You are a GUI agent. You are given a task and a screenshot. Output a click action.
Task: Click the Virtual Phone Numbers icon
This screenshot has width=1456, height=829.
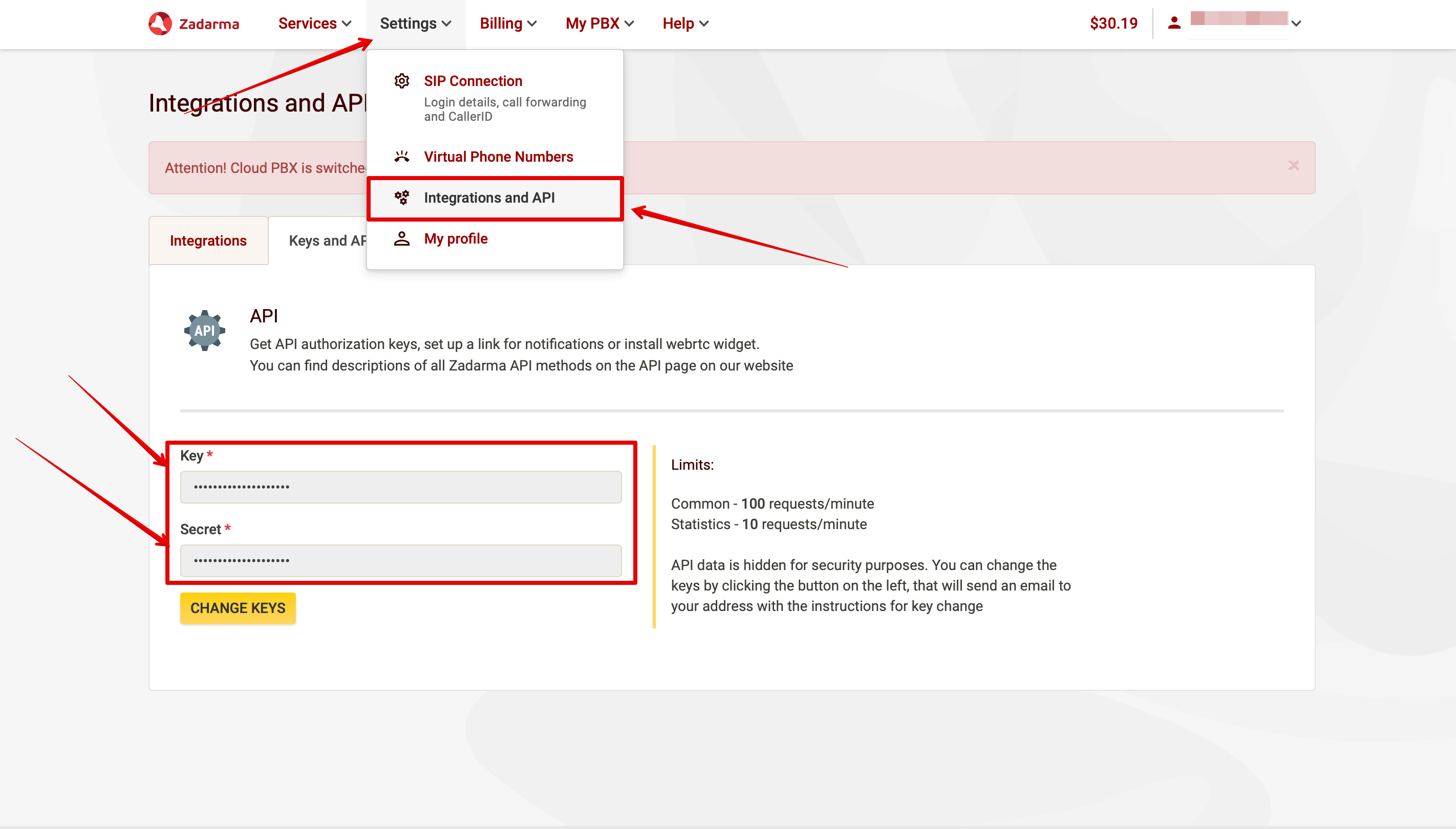pyautogui.click(x=401, y=155)
